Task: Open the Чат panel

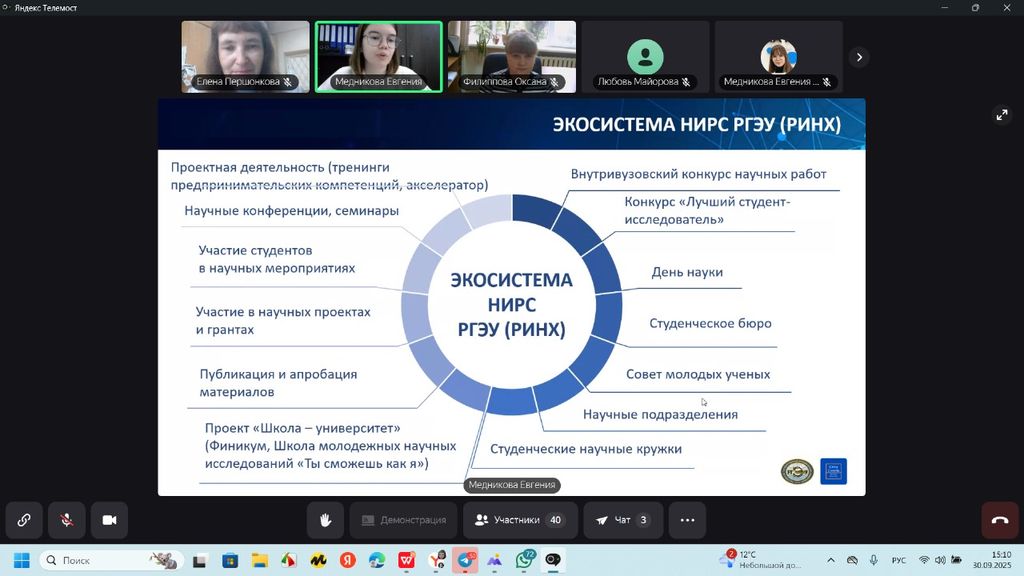Action: click(x=622, y=520)
